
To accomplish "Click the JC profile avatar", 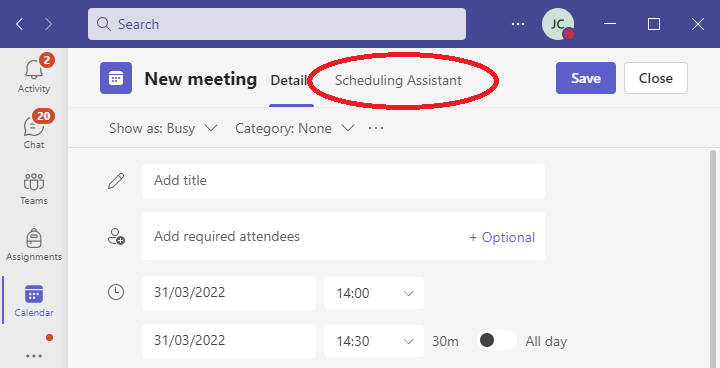I will [558, 24].
